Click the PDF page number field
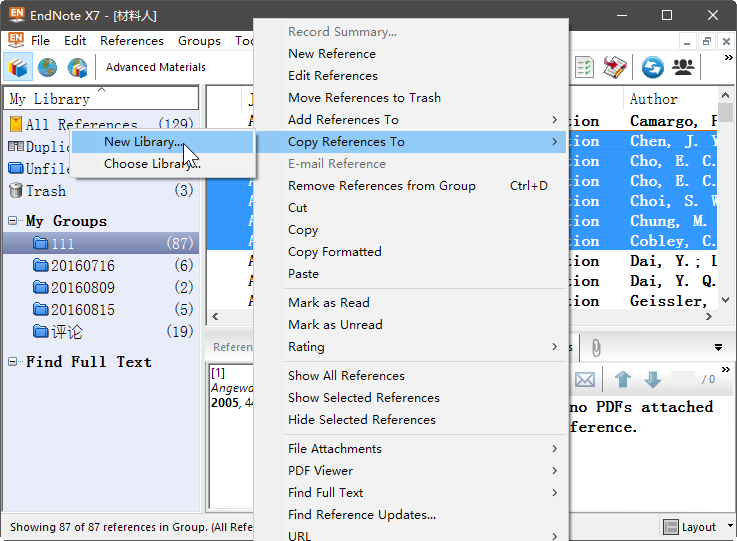The width and height of the screenshot is (737, 541). click(x=683, y=379)
